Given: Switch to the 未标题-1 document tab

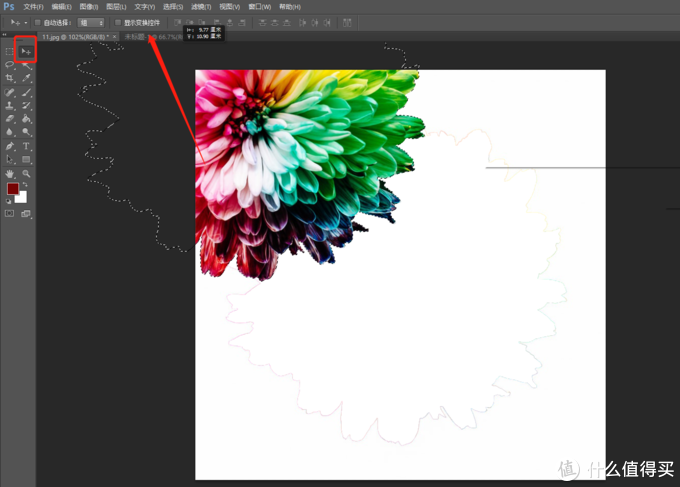Looking at the screenshot, I should (x=153, y=37).
